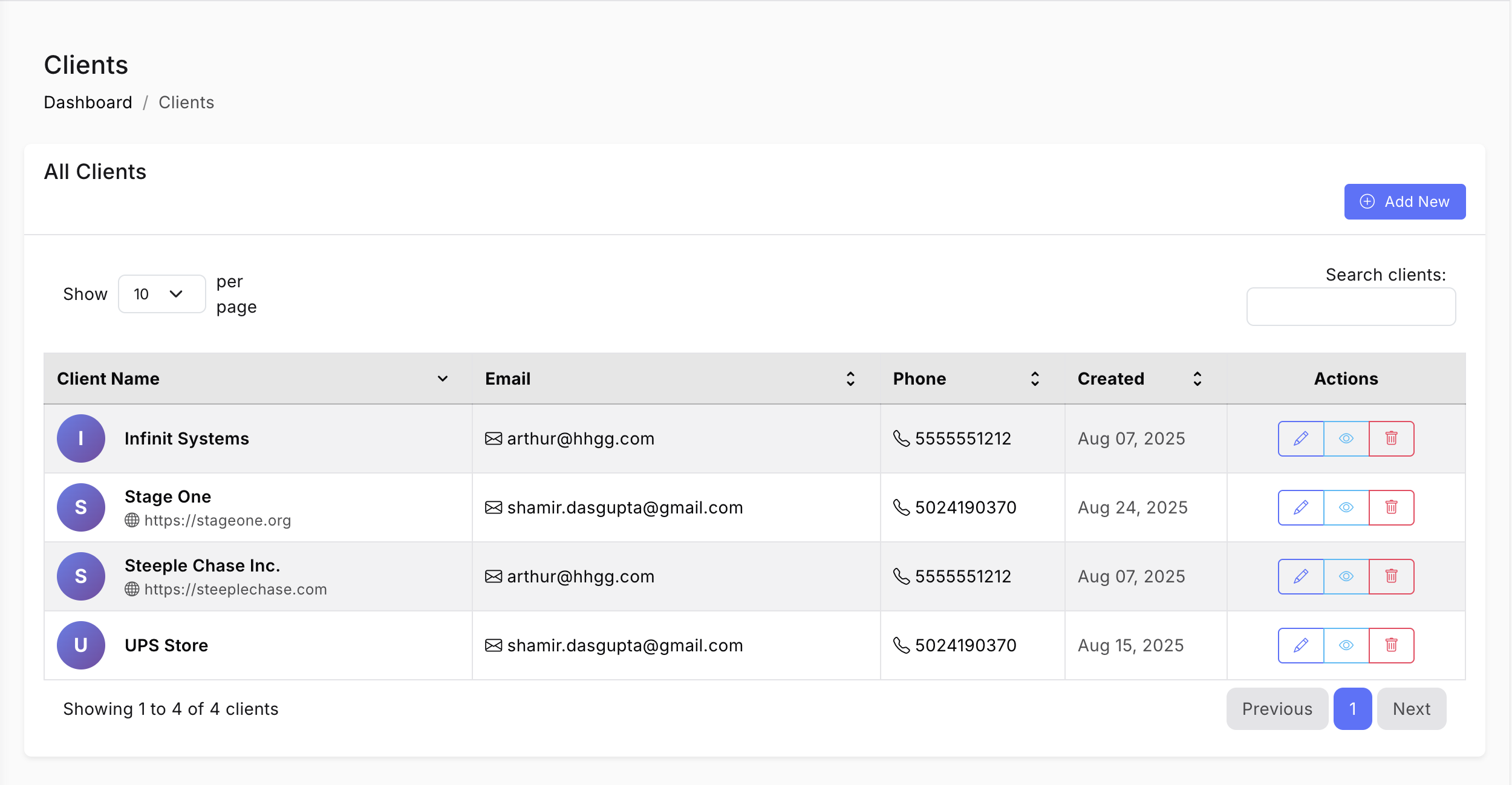The width and height of the screenshot is (1512, 785).
Task: Open the https://steeplechase.com website link
Action: [235, 589]
